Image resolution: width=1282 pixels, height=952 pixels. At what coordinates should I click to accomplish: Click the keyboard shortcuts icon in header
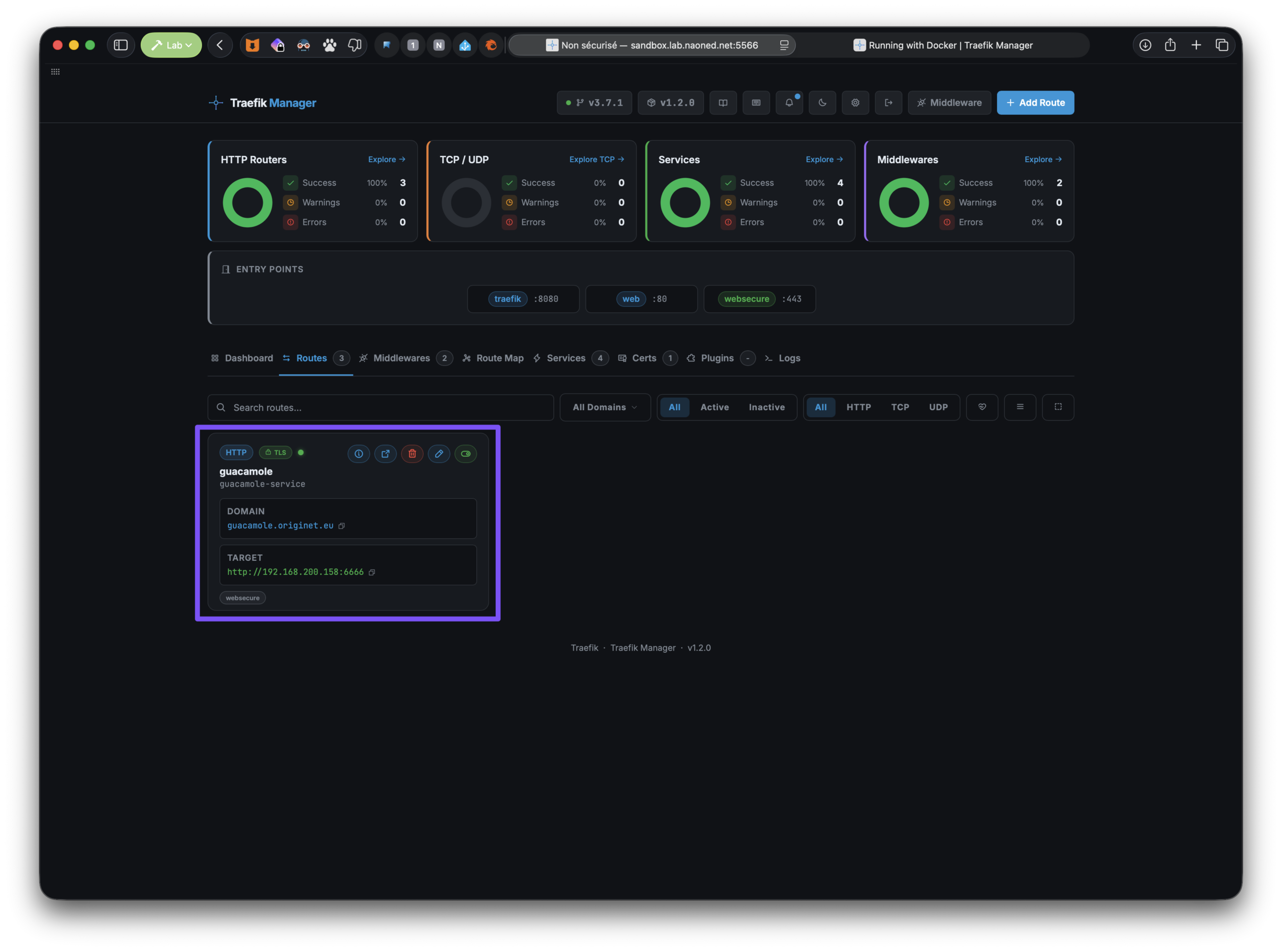(x=756, y=103)
